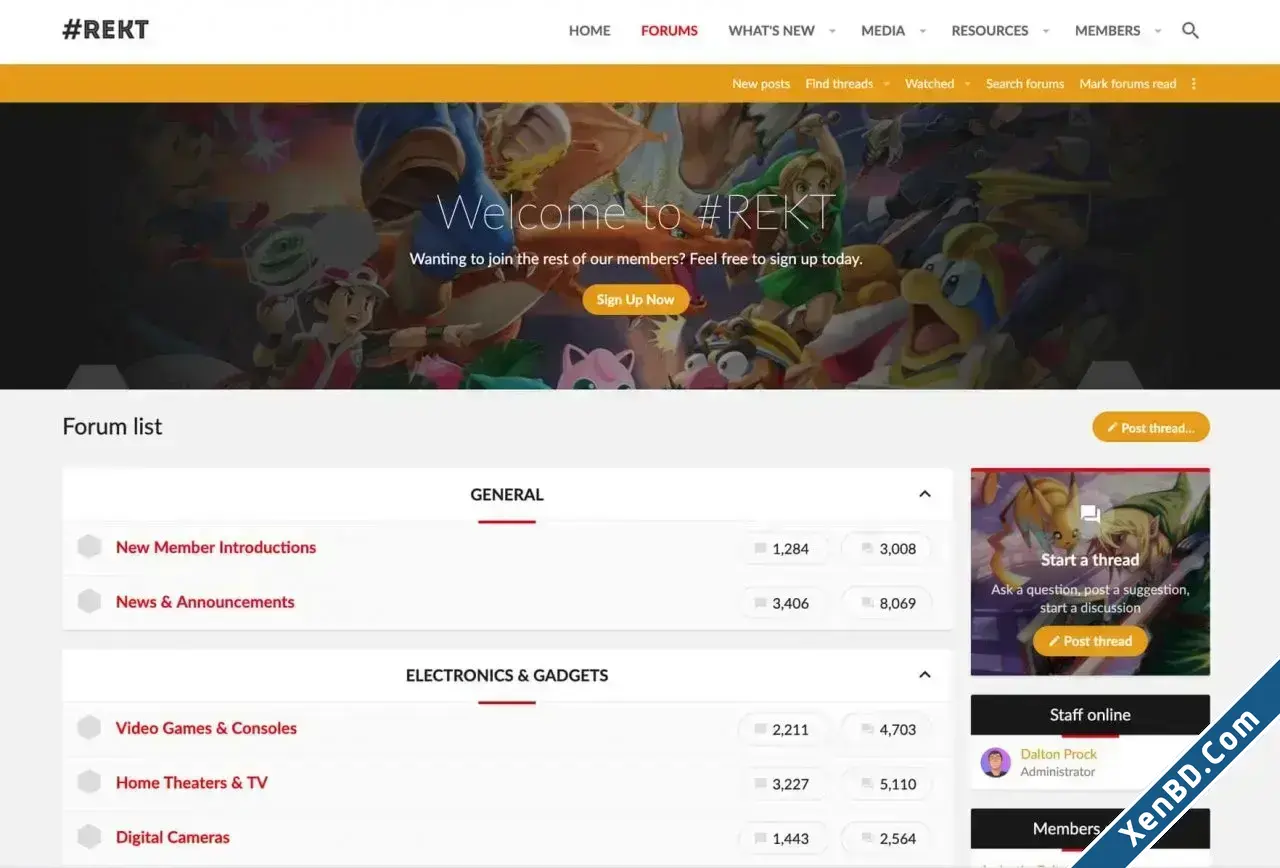The width and height of the screenshot is (1280, 868).
Task: Collapse the ELECTRONICS & GADGETS category
Action: [x=925, y=675]
